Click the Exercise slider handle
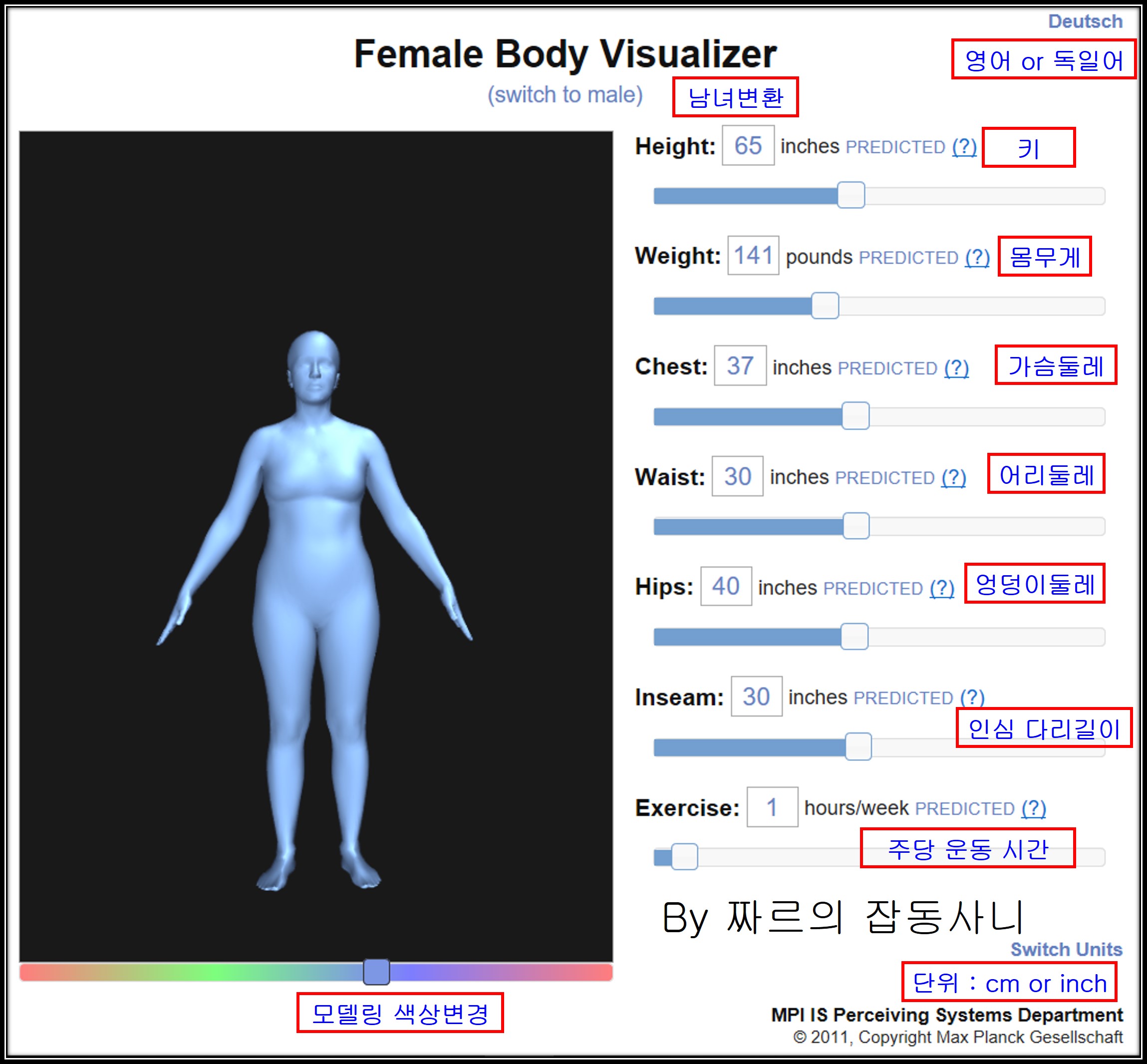The height and width of the screenshot is (1064, 1147). [x=684, y=857]
